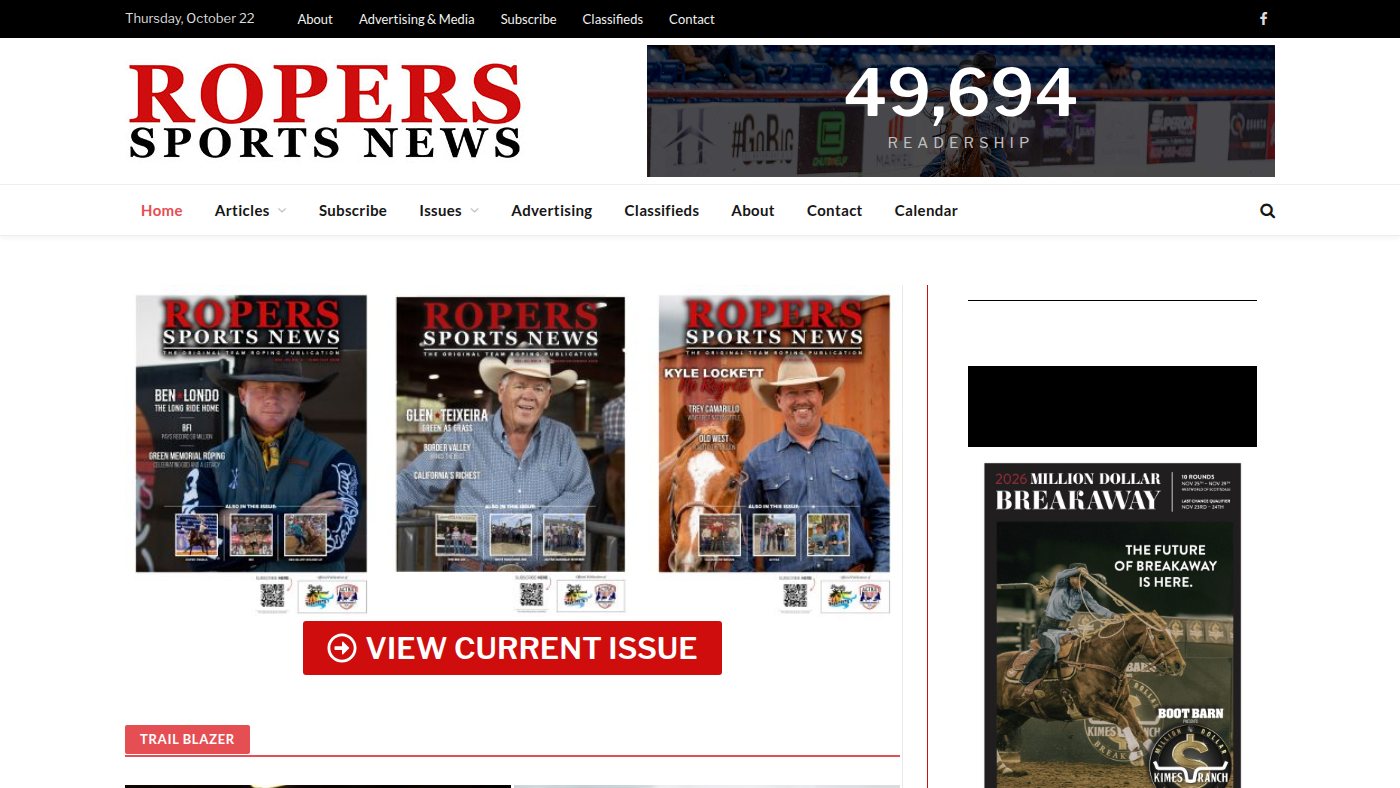Open the Calendar menu item

tap(926, 210)
